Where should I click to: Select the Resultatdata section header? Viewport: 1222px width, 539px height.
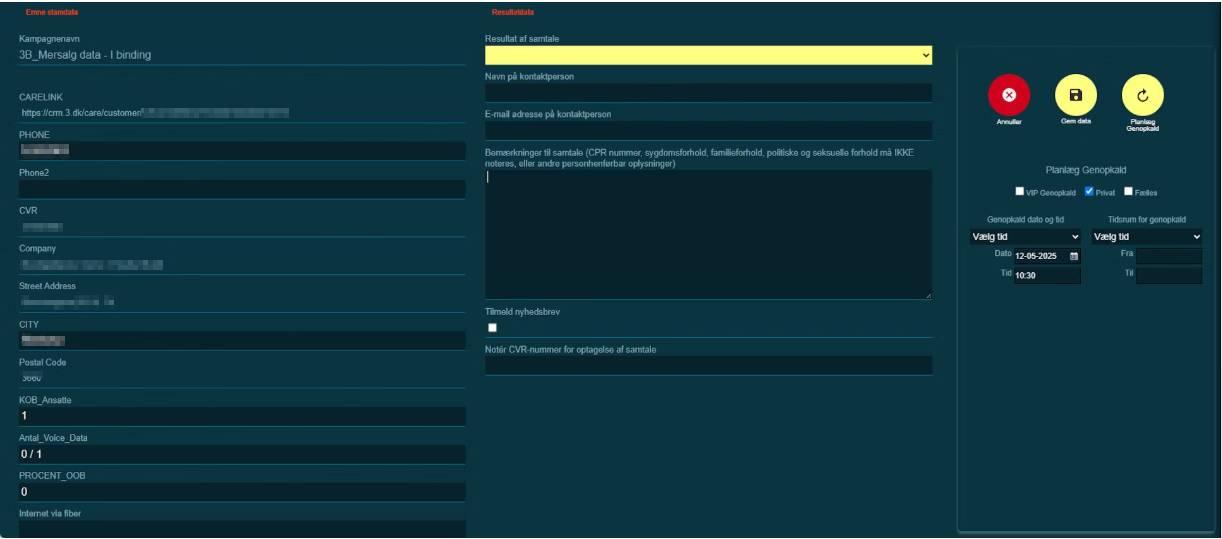[x=513, y=12]
